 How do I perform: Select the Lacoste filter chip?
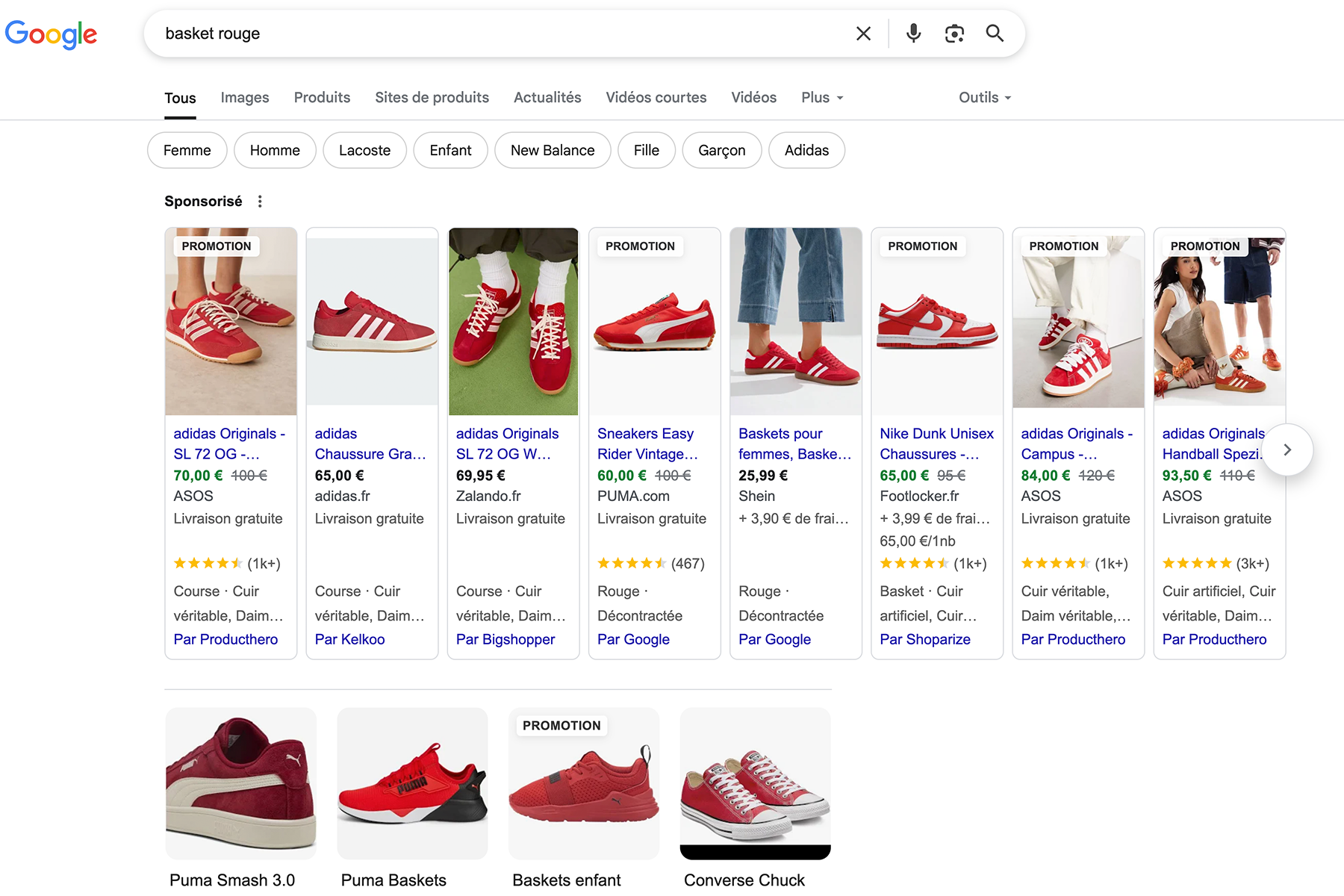(364, 151)
